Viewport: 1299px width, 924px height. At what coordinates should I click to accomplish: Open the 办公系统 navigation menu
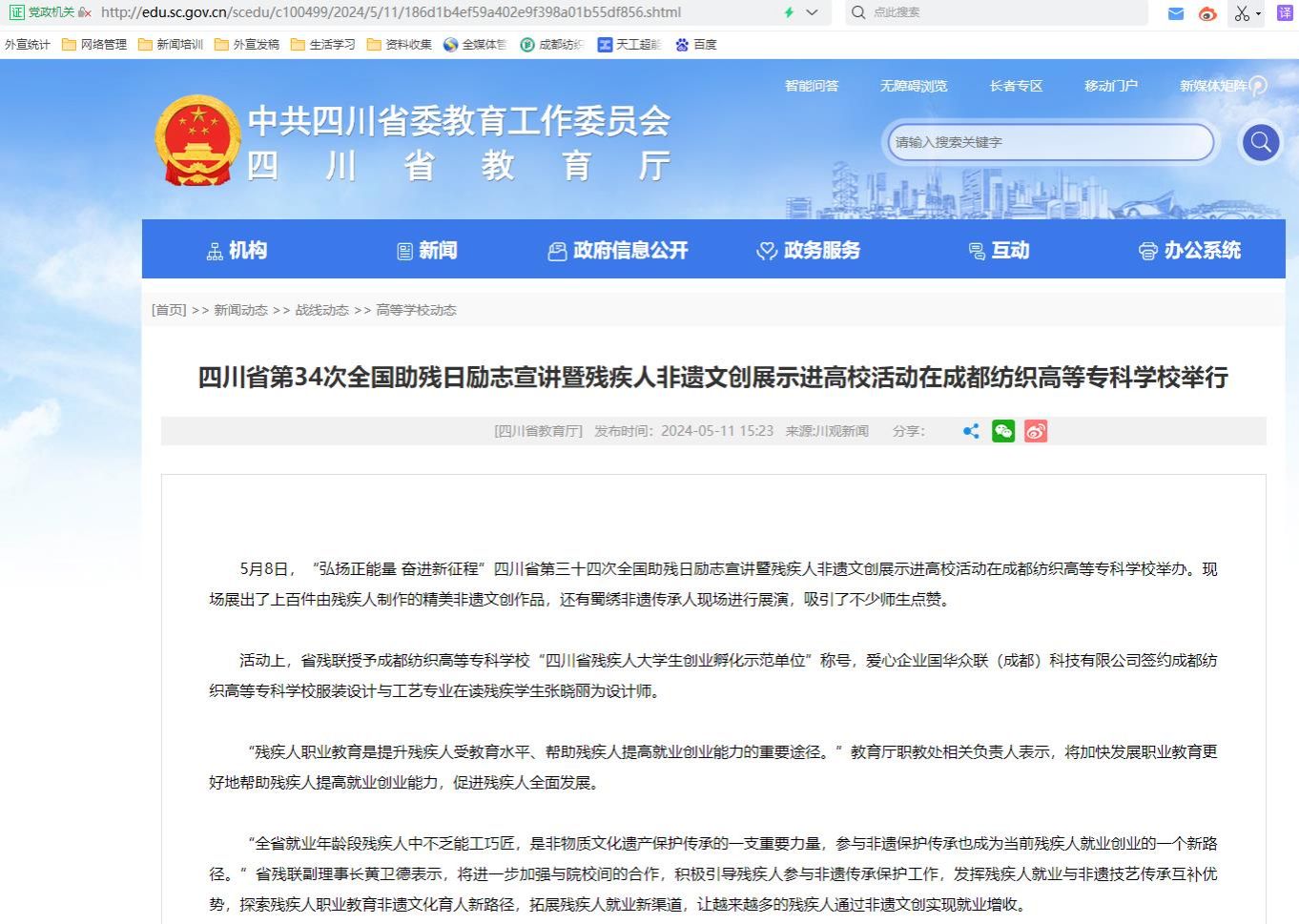coord(1189,250)
